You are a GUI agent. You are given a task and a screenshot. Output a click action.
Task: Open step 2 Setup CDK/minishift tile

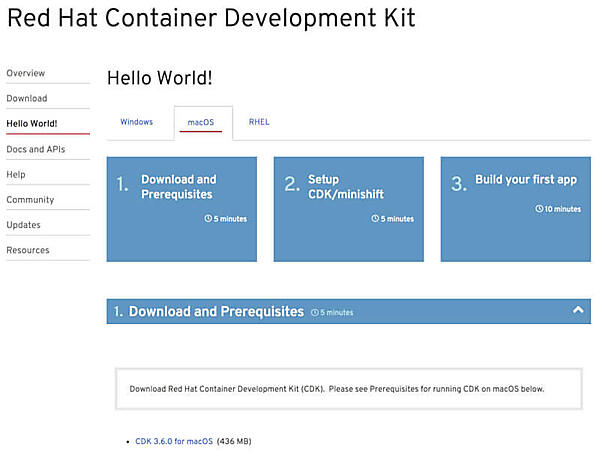click(x=348, y=208)
